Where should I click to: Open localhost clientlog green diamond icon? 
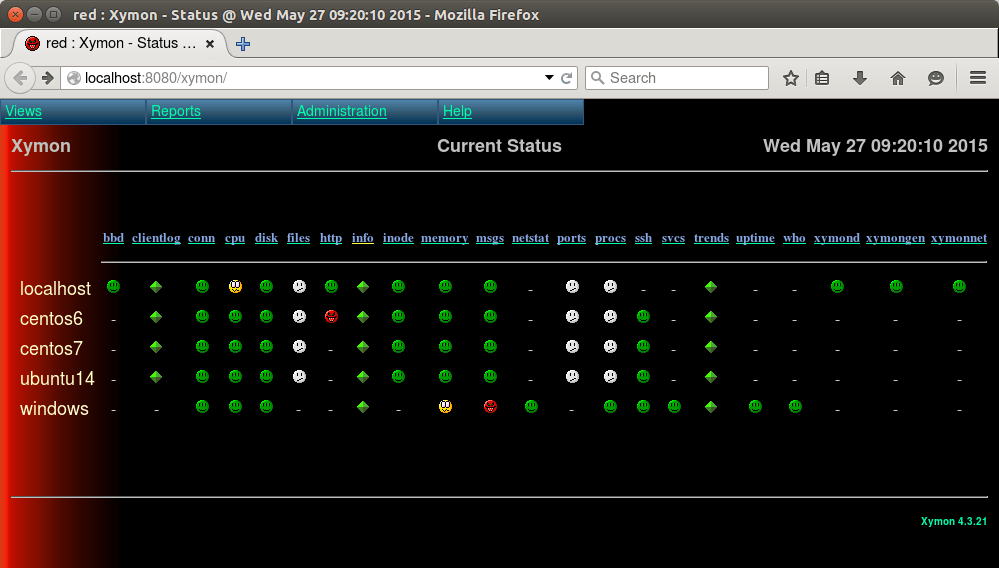(156, 287)
